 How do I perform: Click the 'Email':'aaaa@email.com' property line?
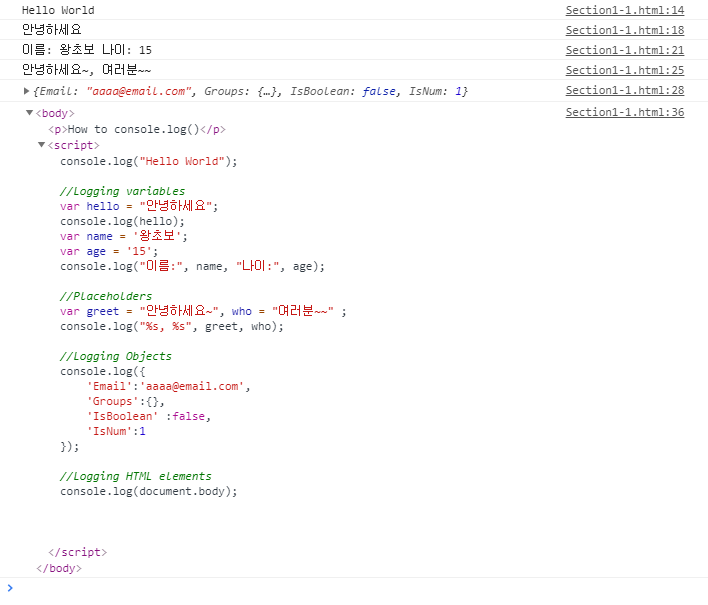(168, 386)
